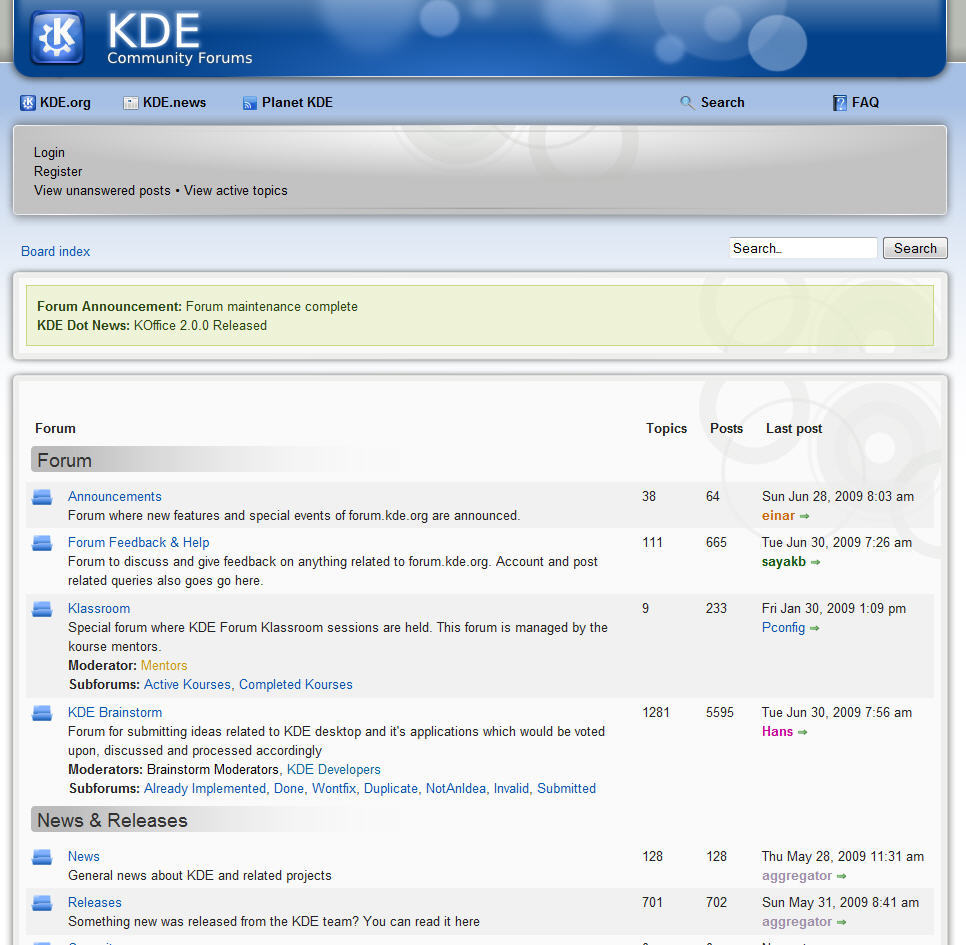View einar's user profile

click(x=778, y=516)
